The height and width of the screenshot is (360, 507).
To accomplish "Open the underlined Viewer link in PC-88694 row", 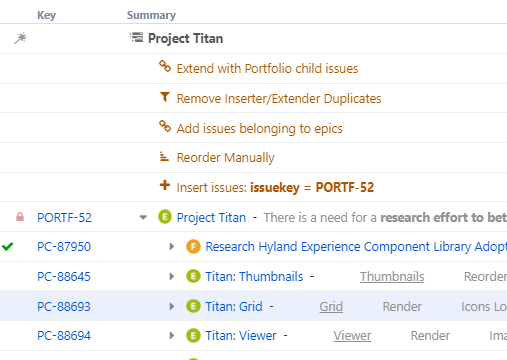I will click(x=352, y=335).
